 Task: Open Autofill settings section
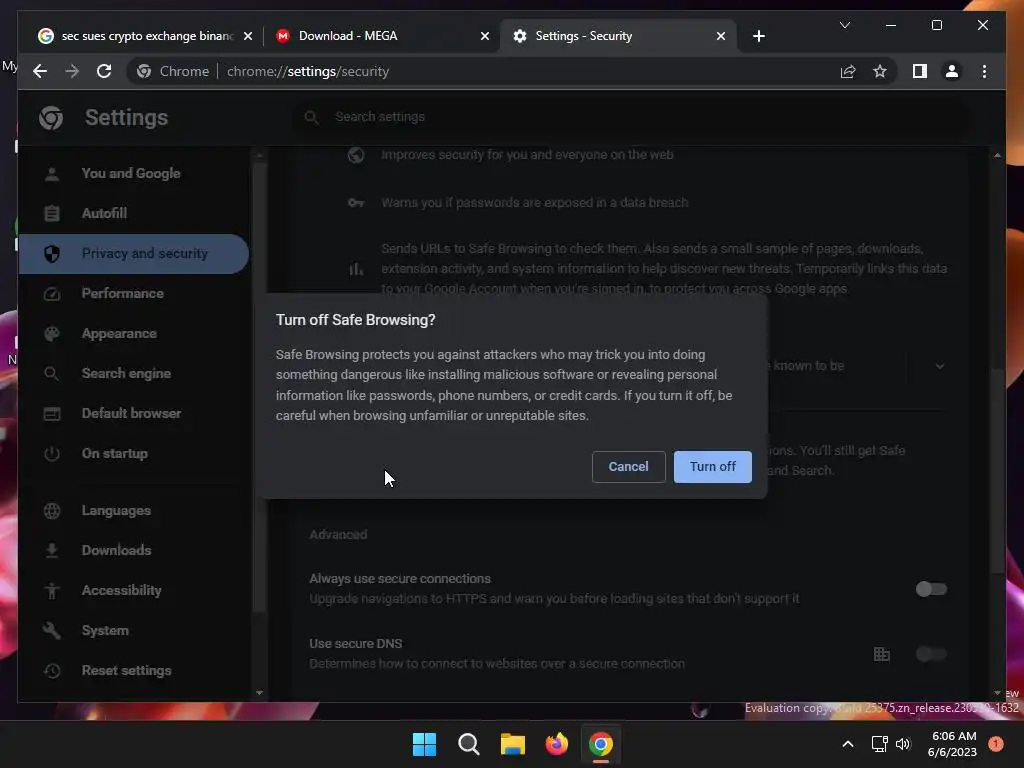point(133,214)
